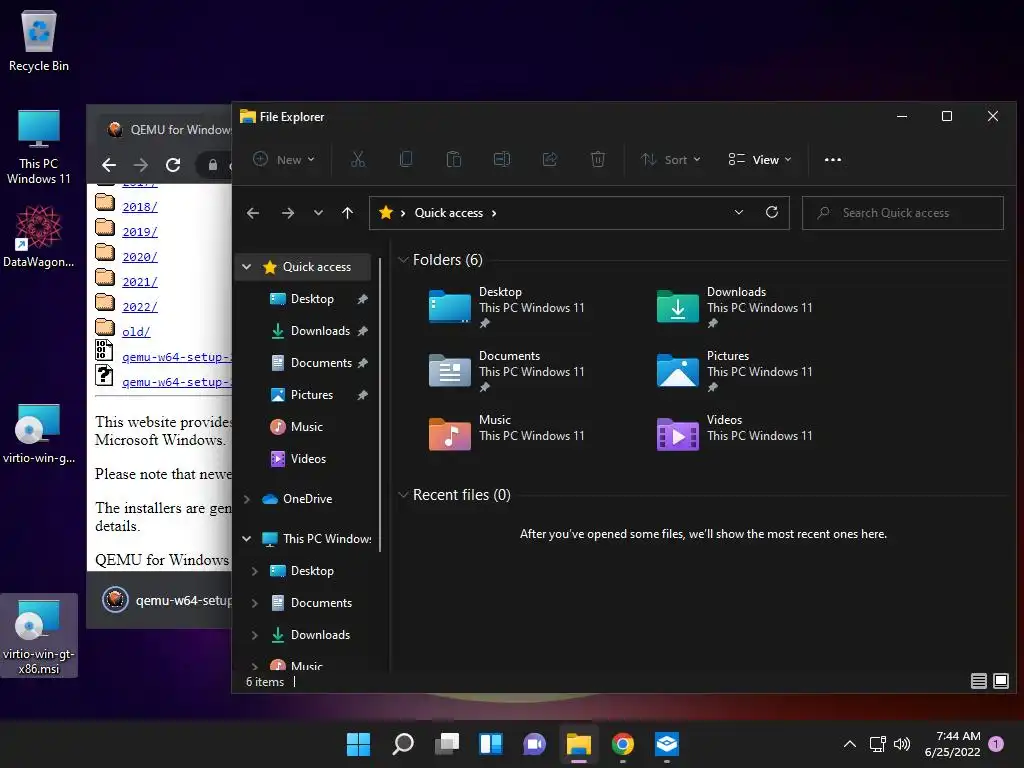
Task: Open the Downloads folder tile
Action: coord(734,306)
